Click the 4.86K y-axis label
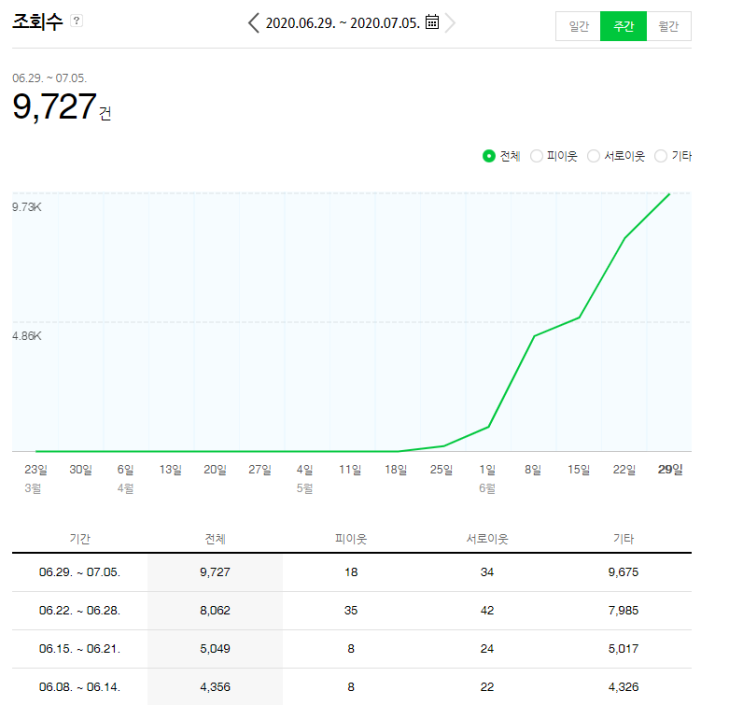This screenshot has height=705, width=743. [x=27, y=336]
